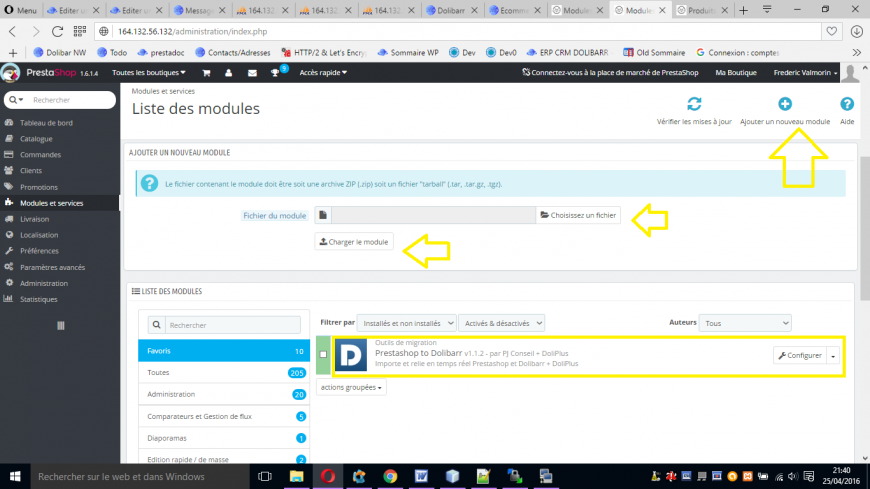This screenshot has width=870, height=489.
Task: Click Modules et services breadcrumb
Action: pos(163,91)
